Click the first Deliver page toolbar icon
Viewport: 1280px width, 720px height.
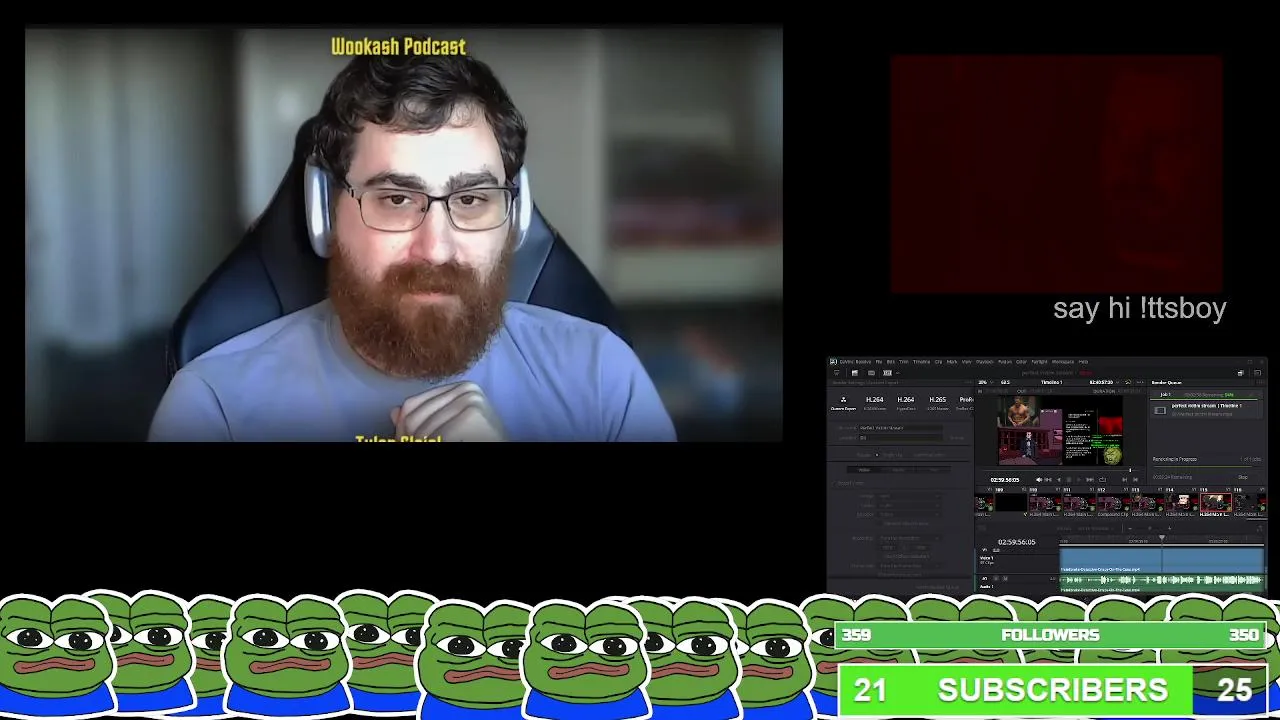click(x=837, y=373)
